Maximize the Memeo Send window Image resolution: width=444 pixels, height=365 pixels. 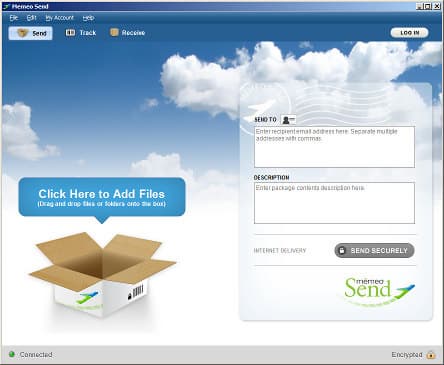(428, 6)
